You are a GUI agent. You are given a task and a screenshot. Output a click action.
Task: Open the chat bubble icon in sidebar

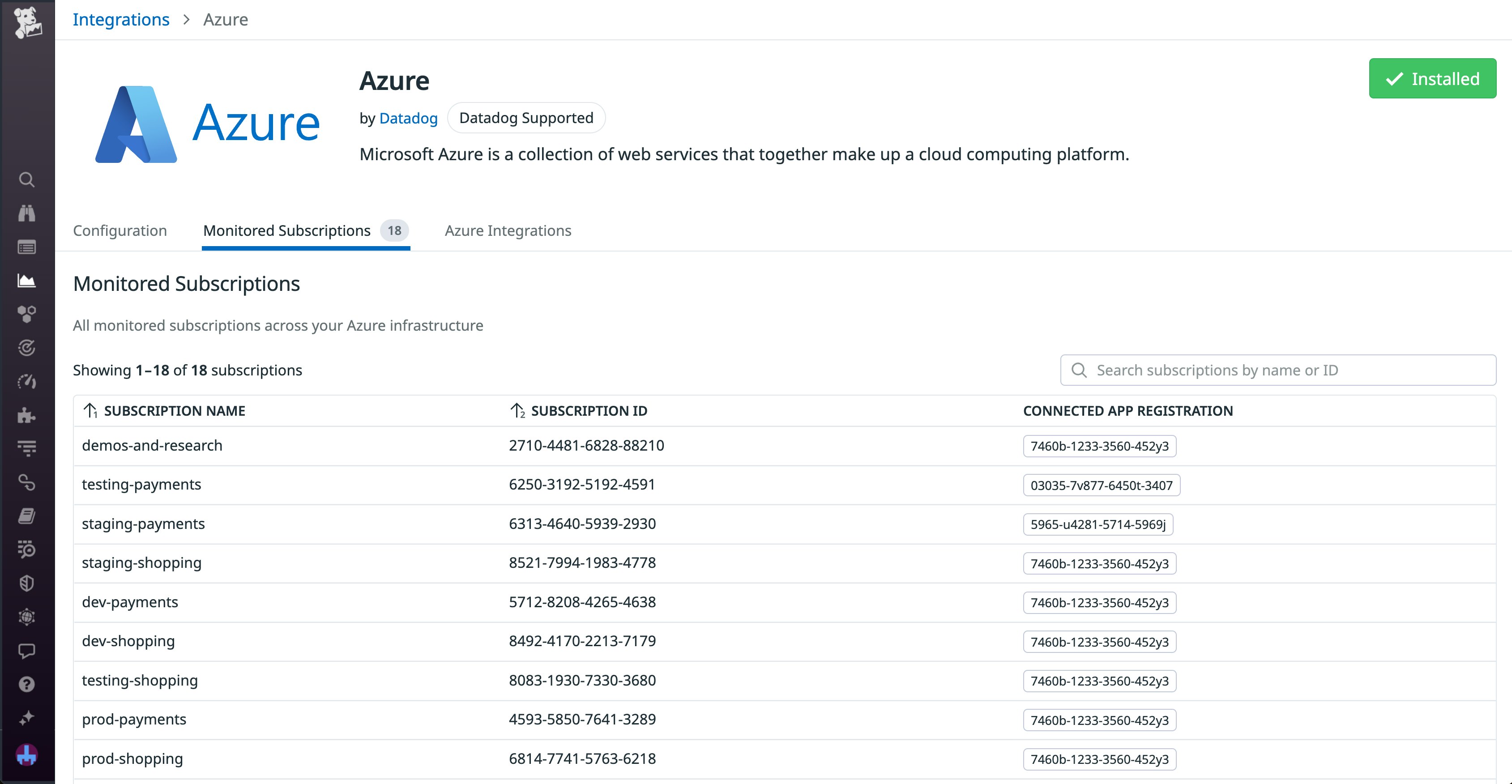pos(26,651)
